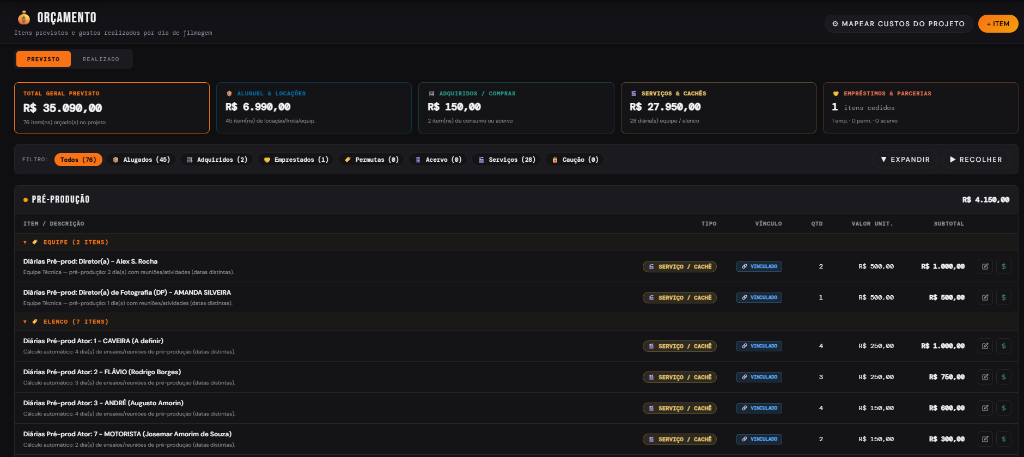Image resolution: width=1024 pixels, height=457 pixels.
Task: Click Serviço / Cachê badge in MOTORISTA row
Action: pyautogui.click(x=679, y=439)
